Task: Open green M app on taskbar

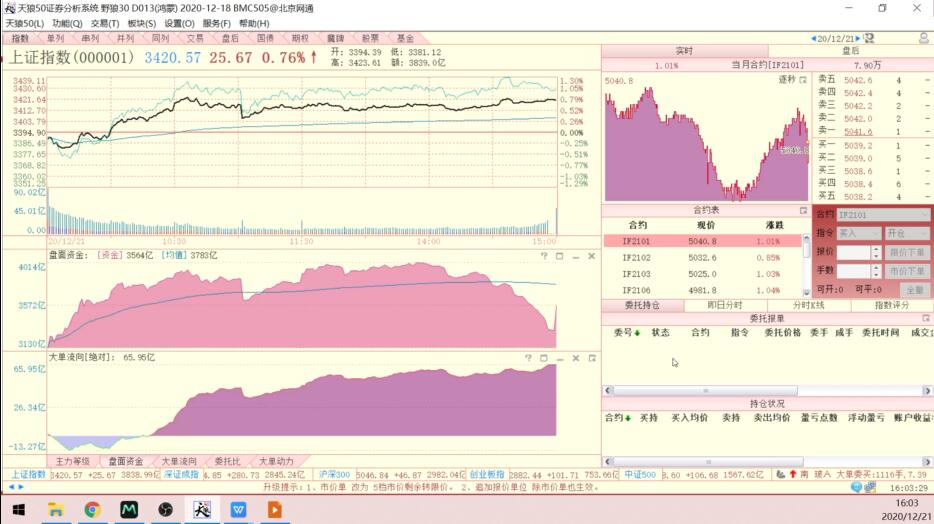Action: [x=129, y=510]
